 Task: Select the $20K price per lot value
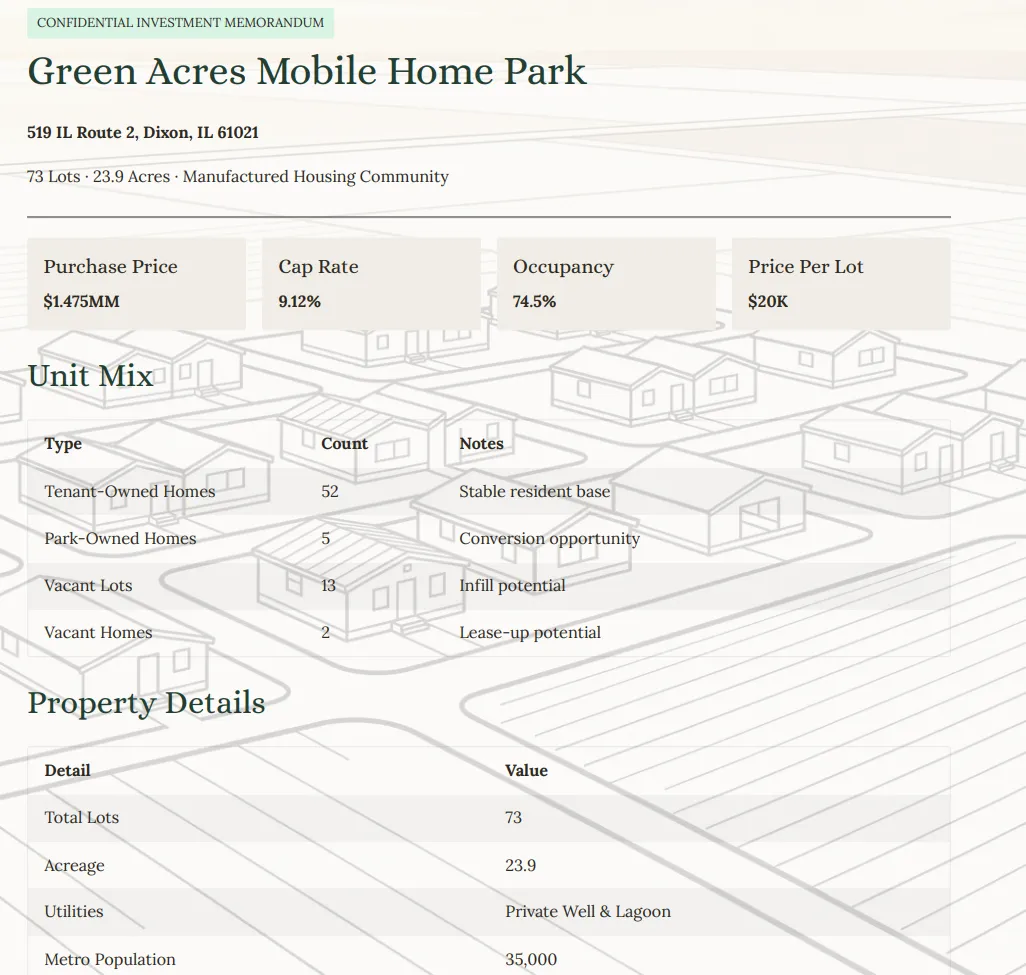[x=768, y=302]
